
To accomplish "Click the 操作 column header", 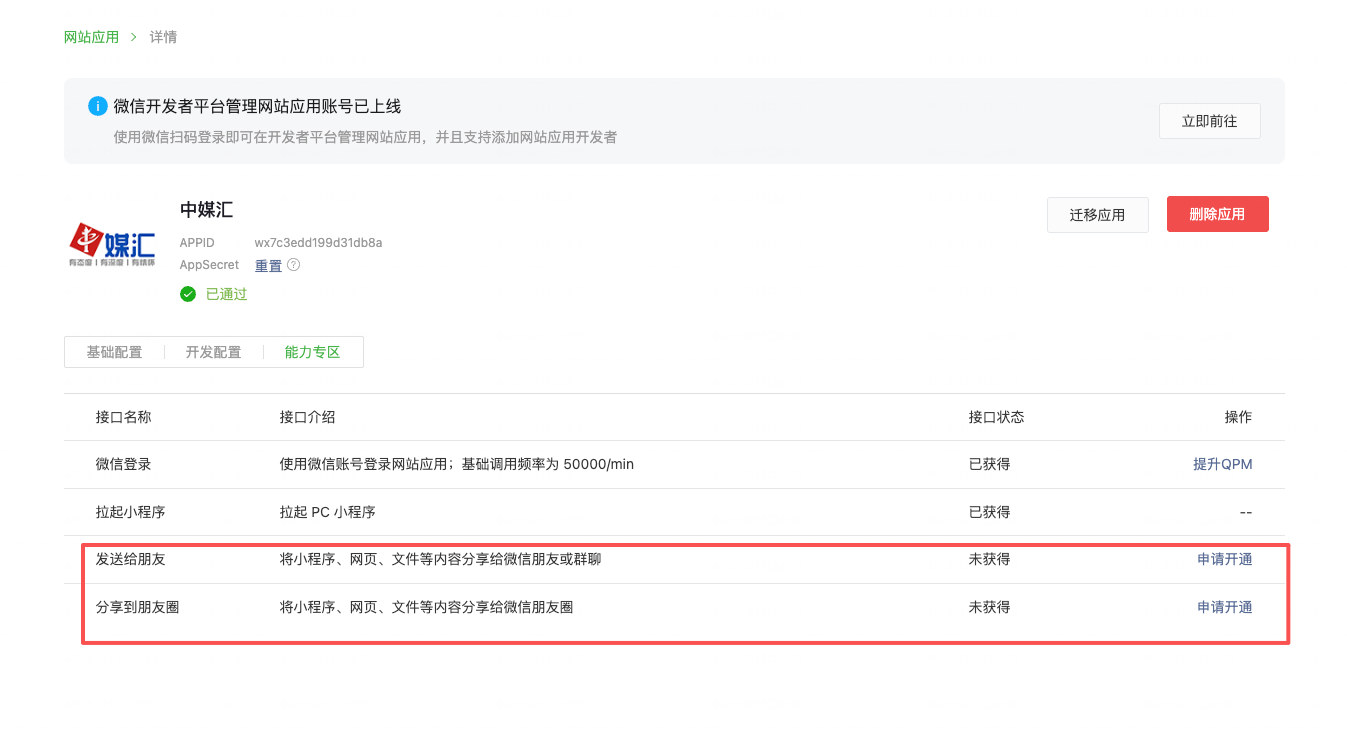I will 1238,417.
